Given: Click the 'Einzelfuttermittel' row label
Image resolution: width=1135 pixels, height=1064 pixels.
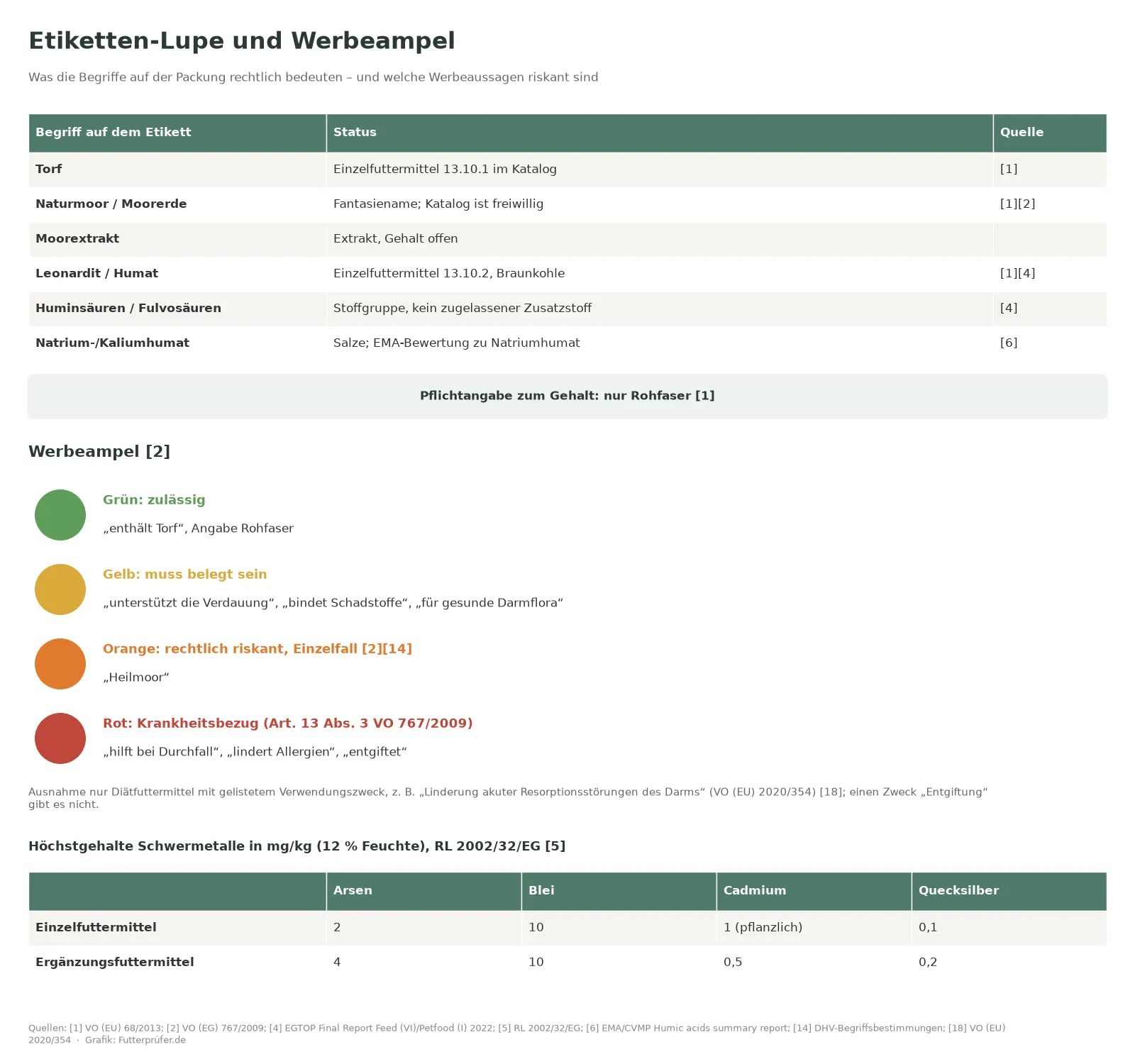Looking at the screenshot, I should [96, 927].
